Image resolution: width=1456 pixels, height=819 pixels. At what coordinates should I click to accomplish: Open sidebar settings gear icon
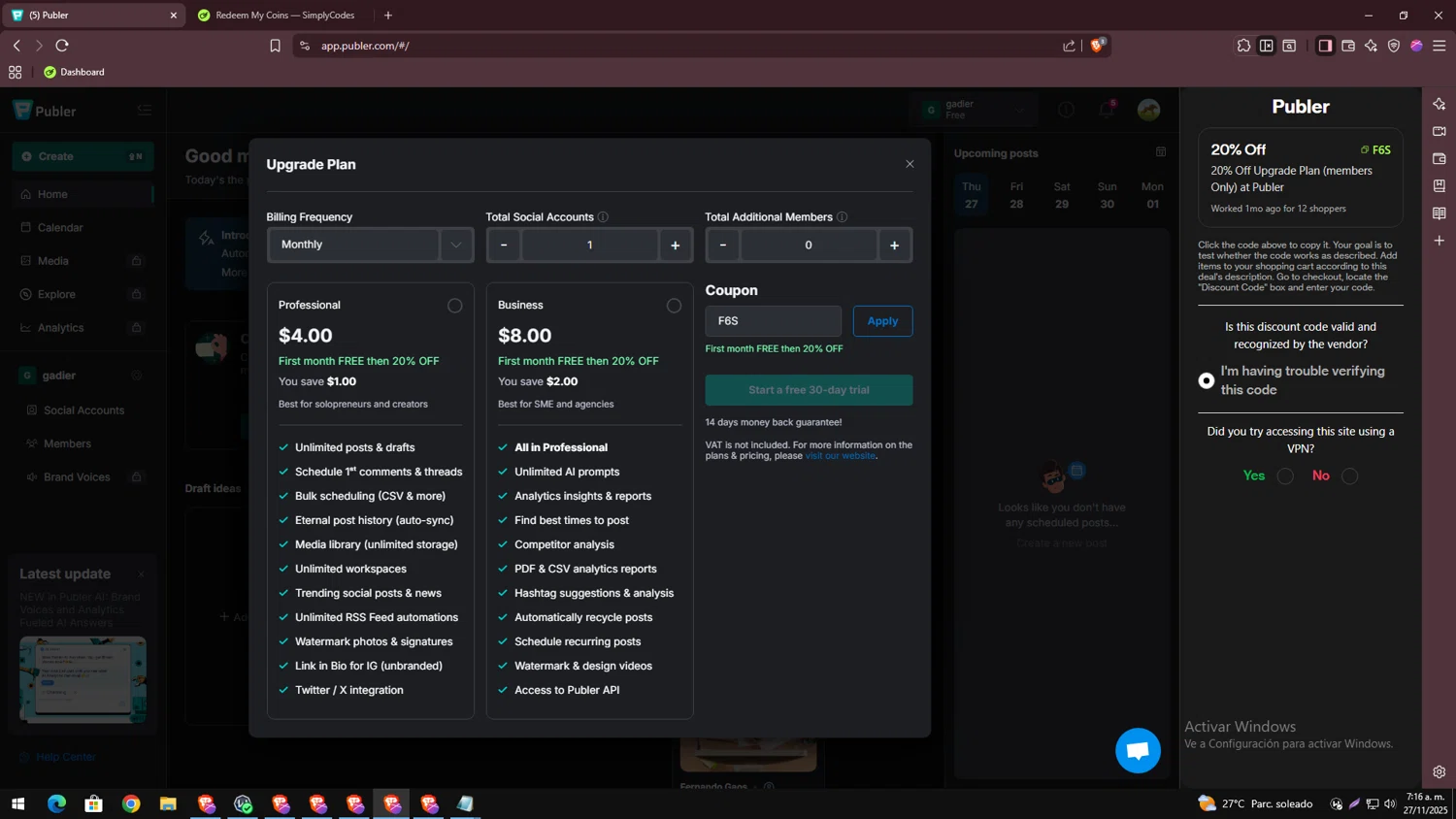[1439, 772]
